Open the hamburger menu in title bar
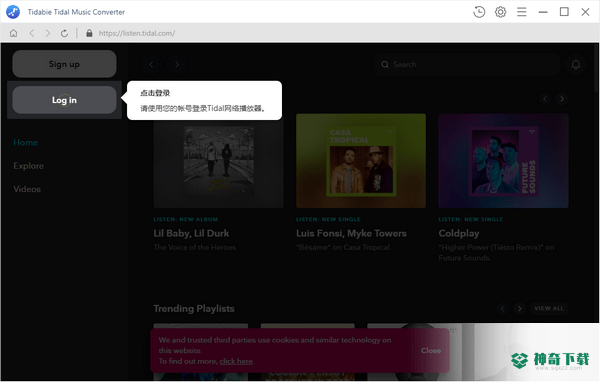Image resolution: width=600 pixels, height=382 pixels. [x=522, y=12]
